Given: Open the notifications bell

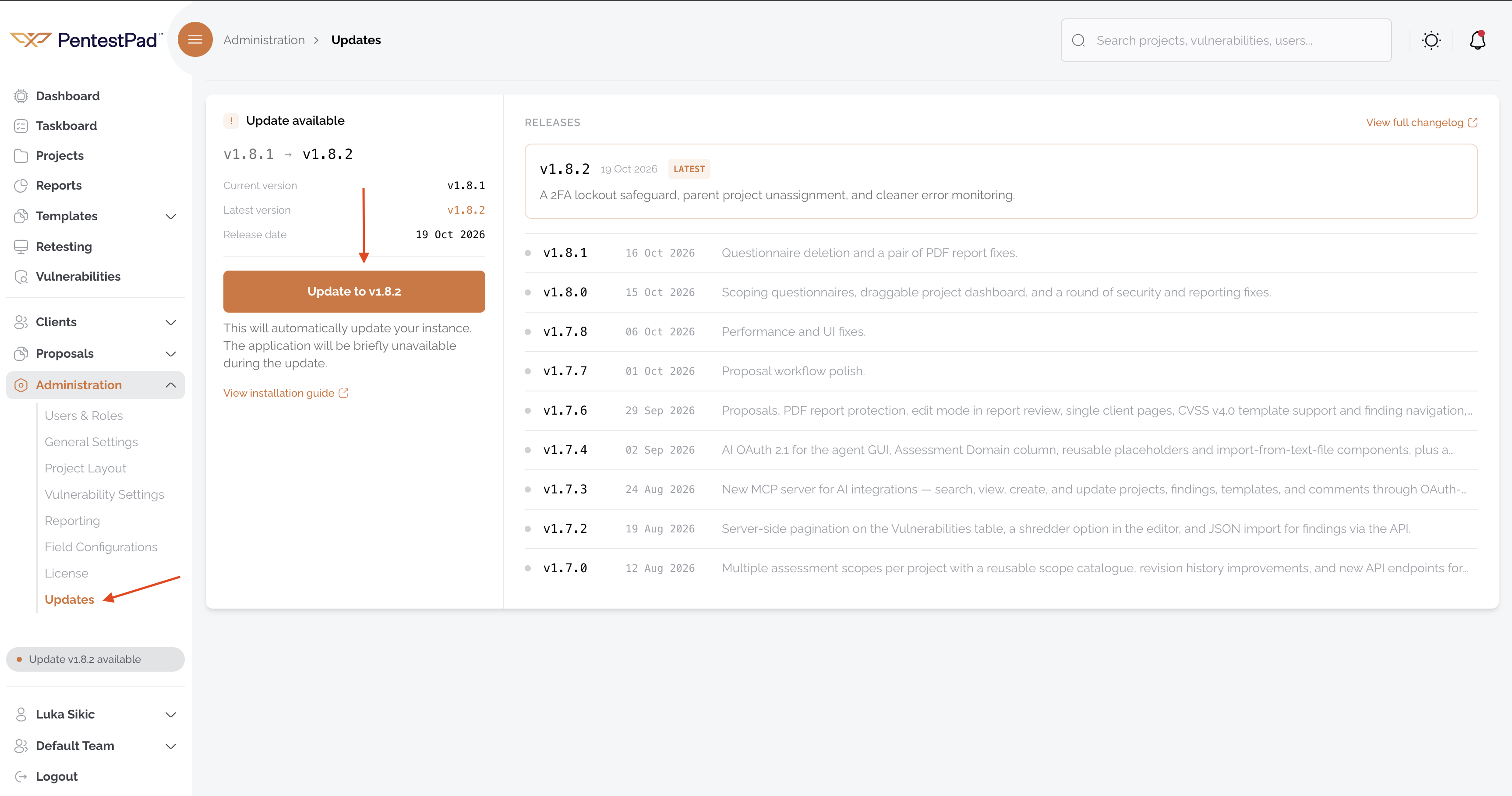Looking at the screenshot, I should [1477, 40].
